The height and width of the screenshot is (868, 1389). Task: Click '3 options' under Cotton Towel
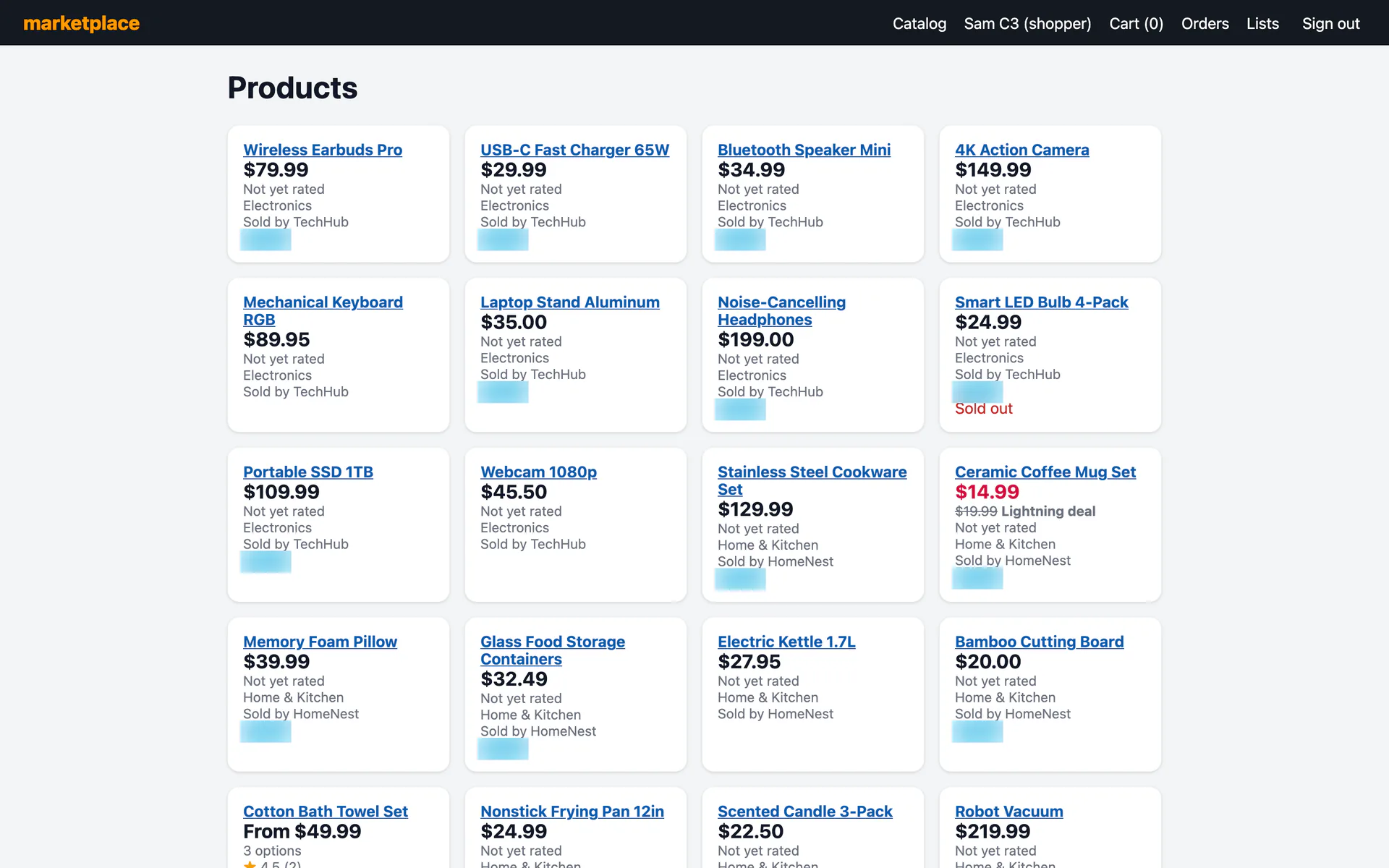coord(272,851)
